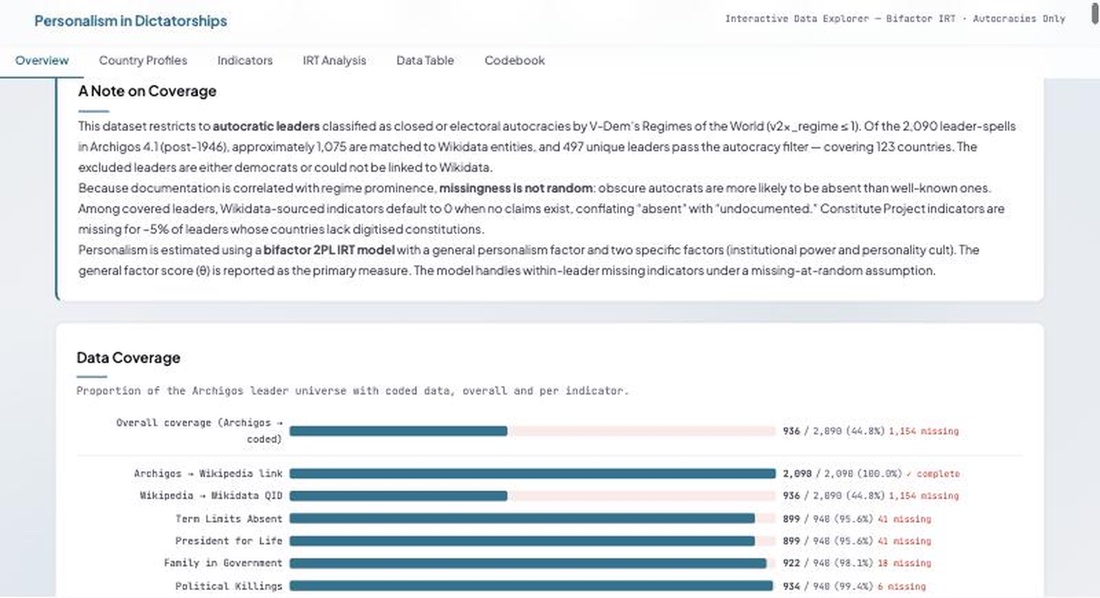
Task: Click the "Proportion of the Archigos leader universe" caption
Action: pos(352,391)
